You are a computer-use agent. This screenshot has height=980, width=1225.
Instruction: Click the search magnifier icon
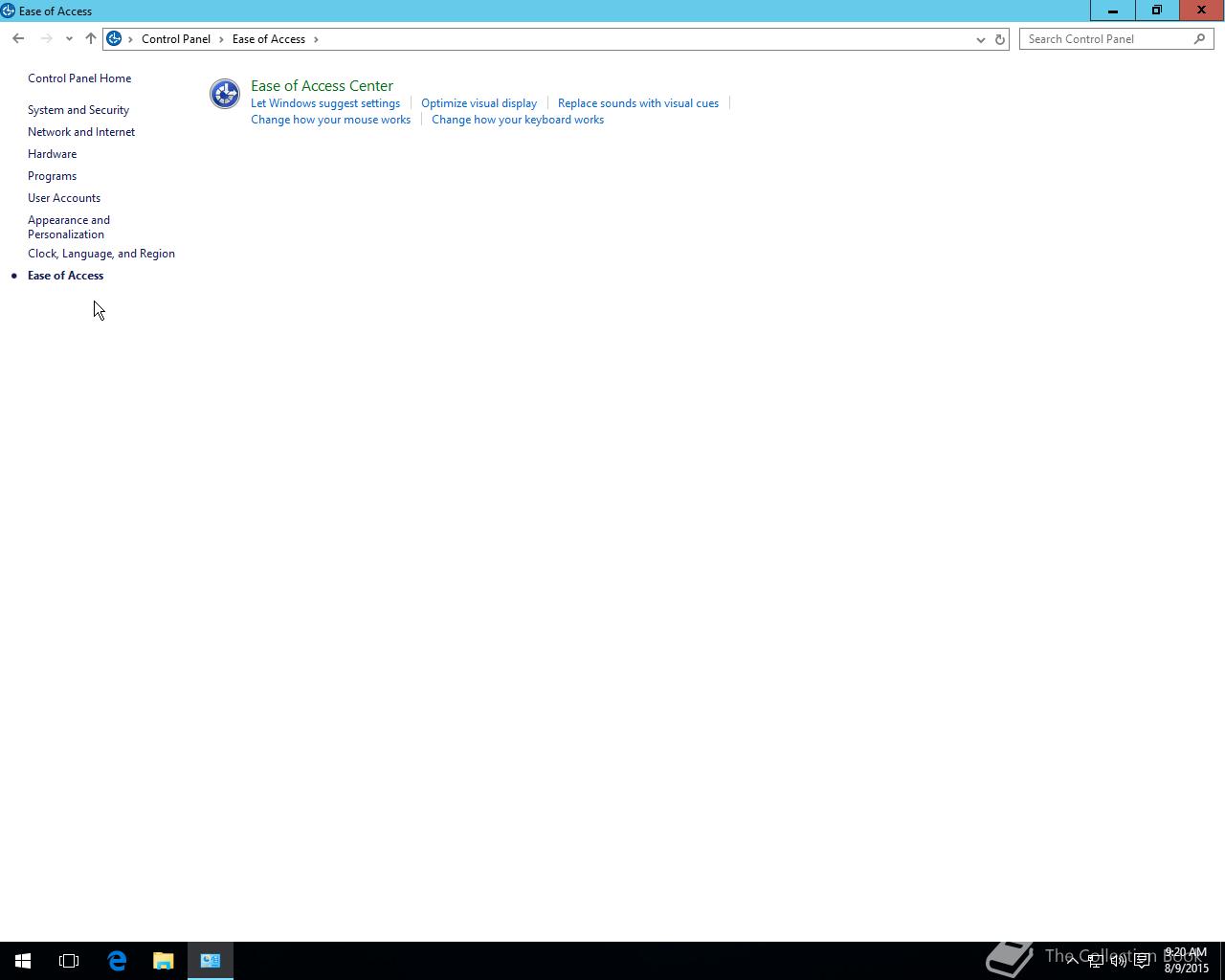(1200, 39)
